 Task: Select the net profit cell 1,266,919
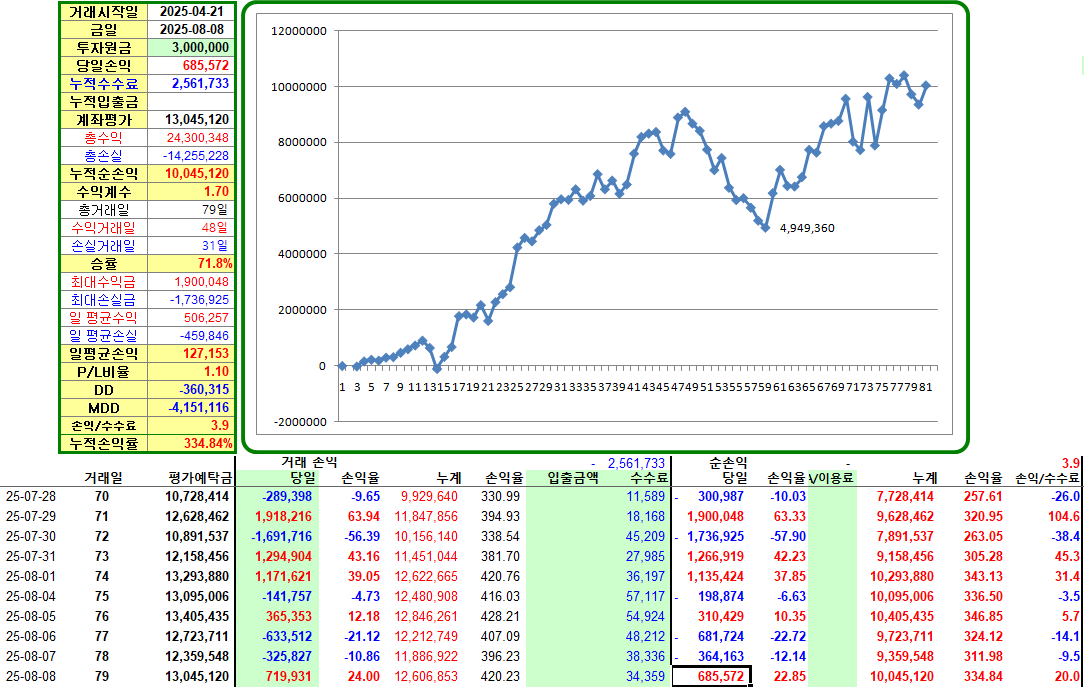[x=716, y=556]
